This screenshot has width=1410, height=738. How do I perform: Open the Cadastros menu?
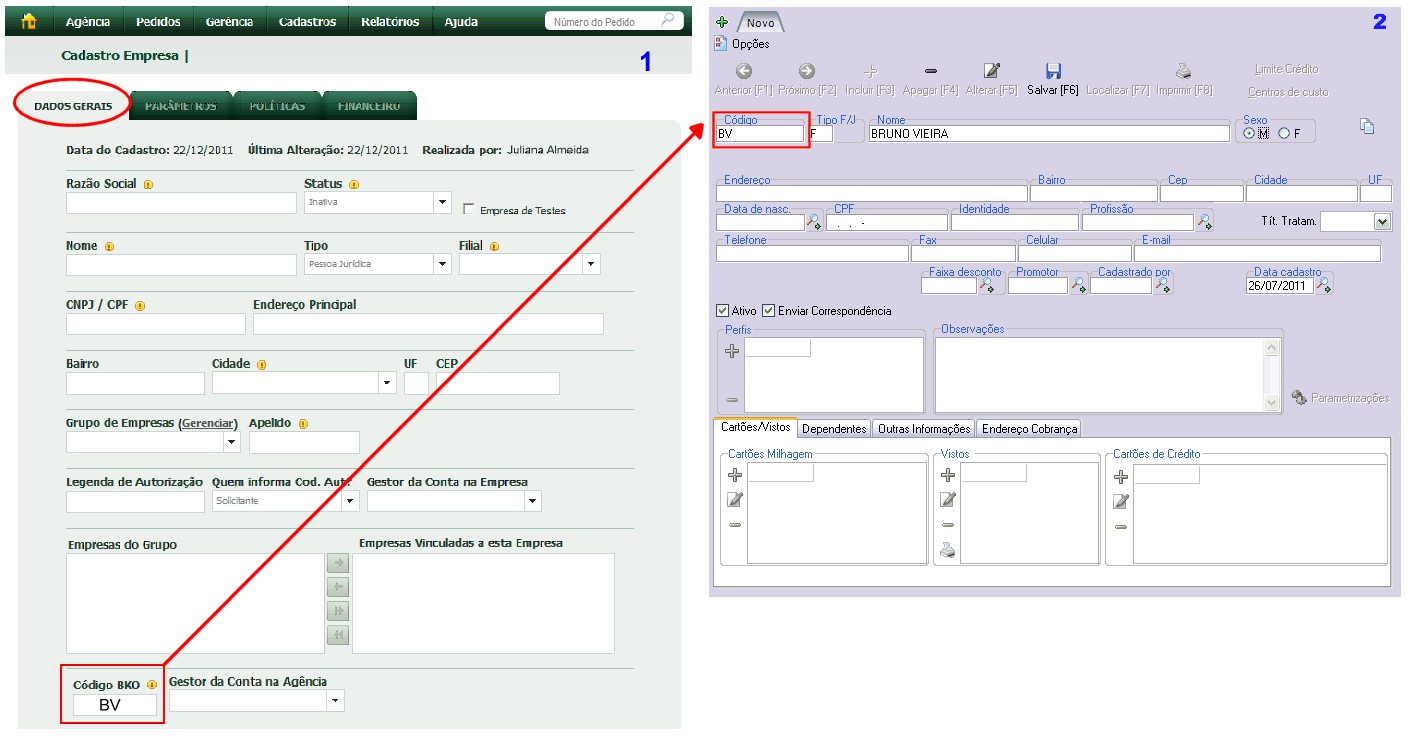pos(308,21)
